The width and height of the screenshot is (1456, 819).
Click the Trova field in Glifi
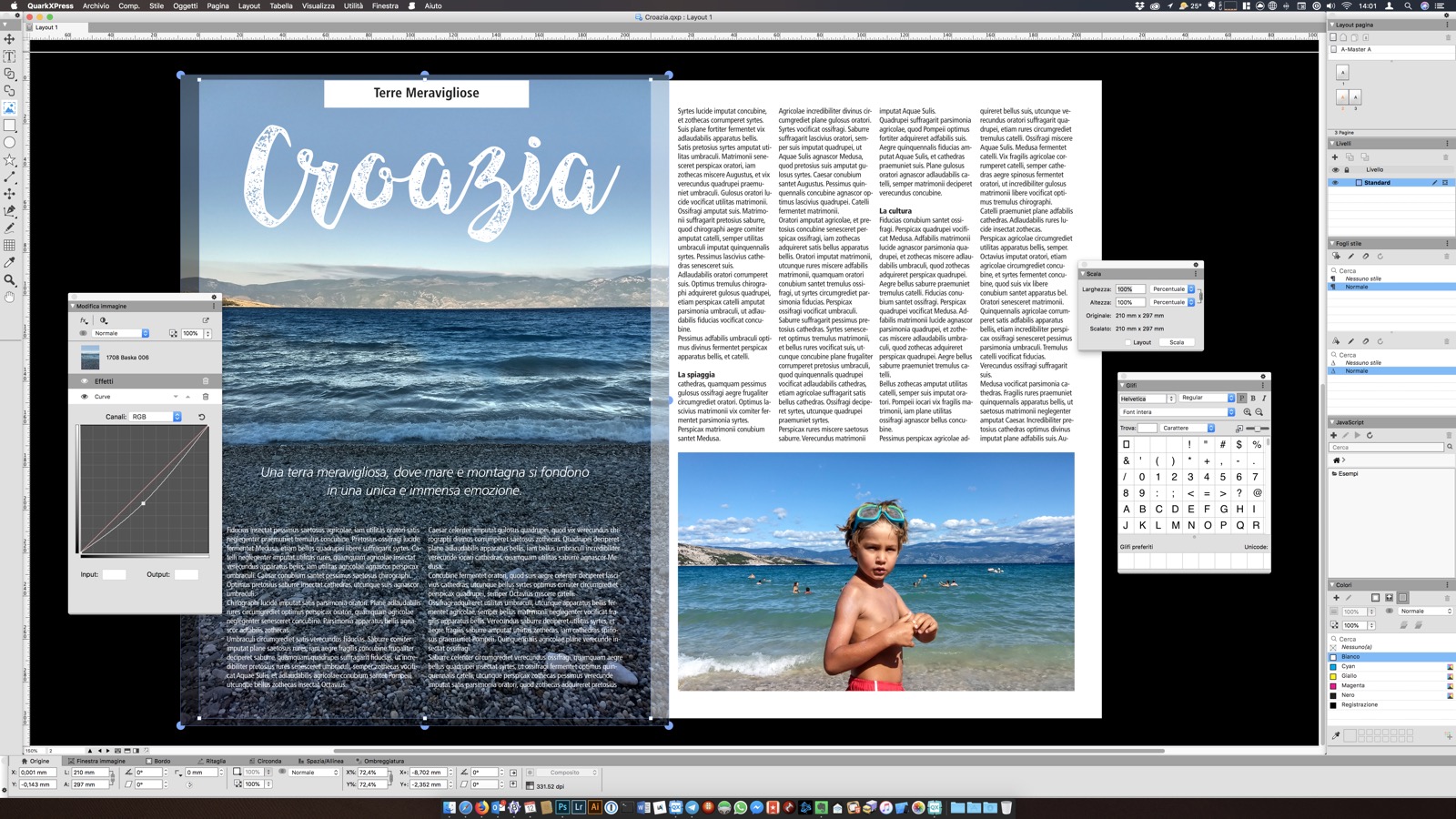pos(1148,428)
